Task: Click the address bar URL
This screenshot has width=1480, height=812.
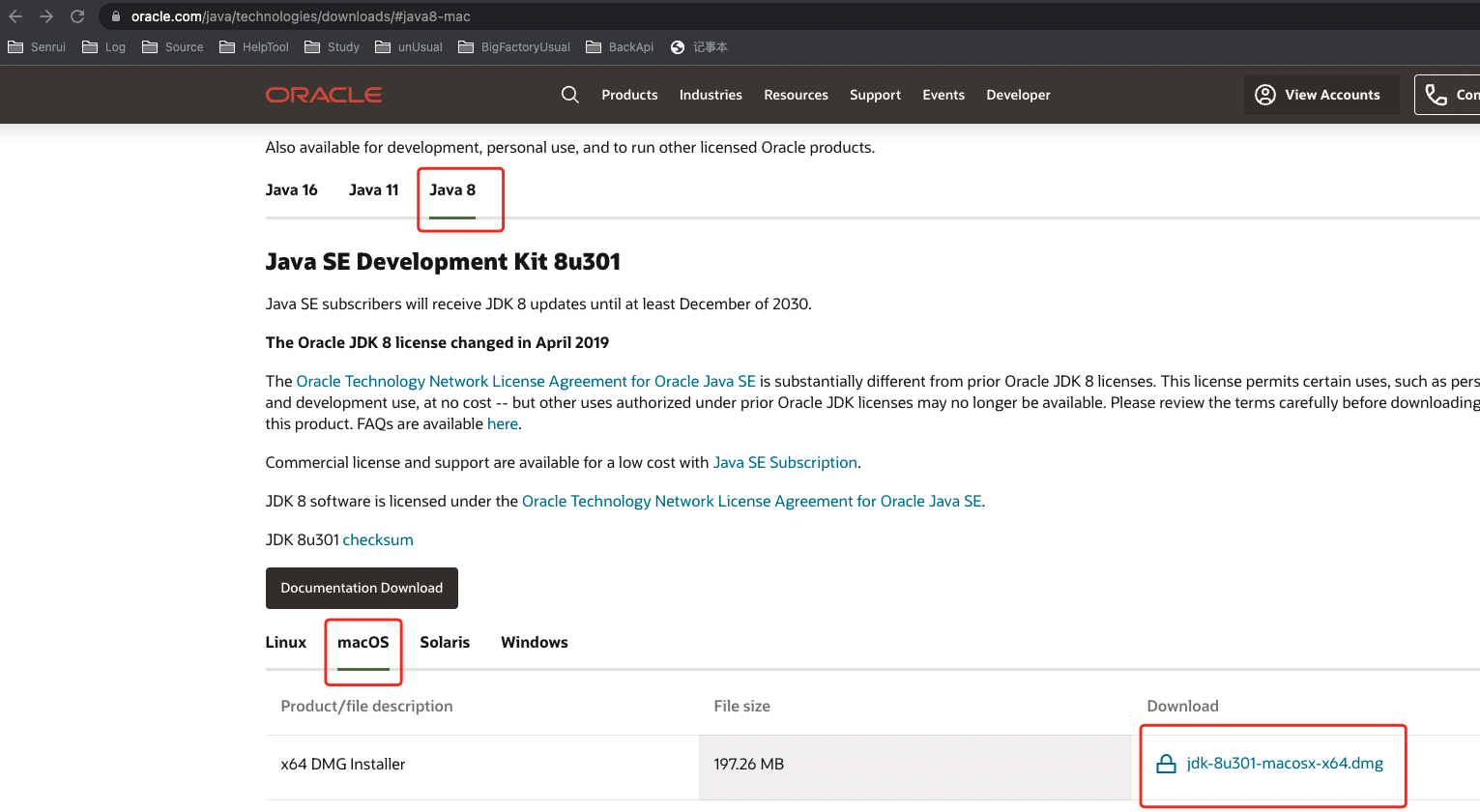Action: [301, 16]
